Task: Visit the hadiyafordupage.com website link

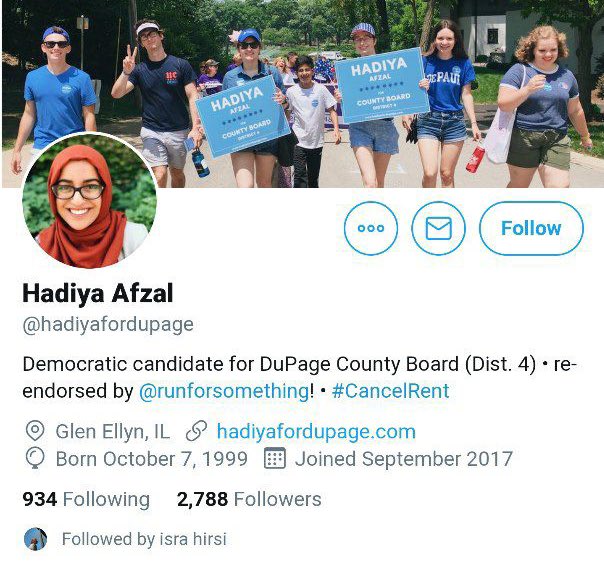Action: point(316,431)
